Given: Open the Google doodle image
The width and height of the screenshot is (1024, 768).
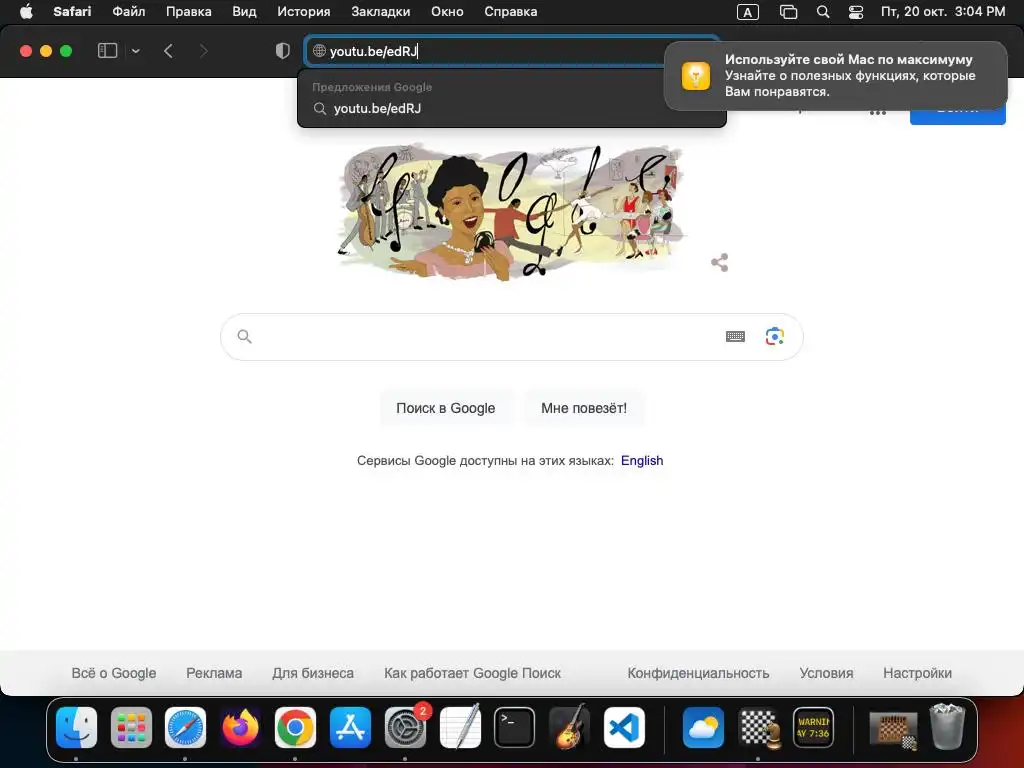Looking at the screenshot, I should [510, 212].
